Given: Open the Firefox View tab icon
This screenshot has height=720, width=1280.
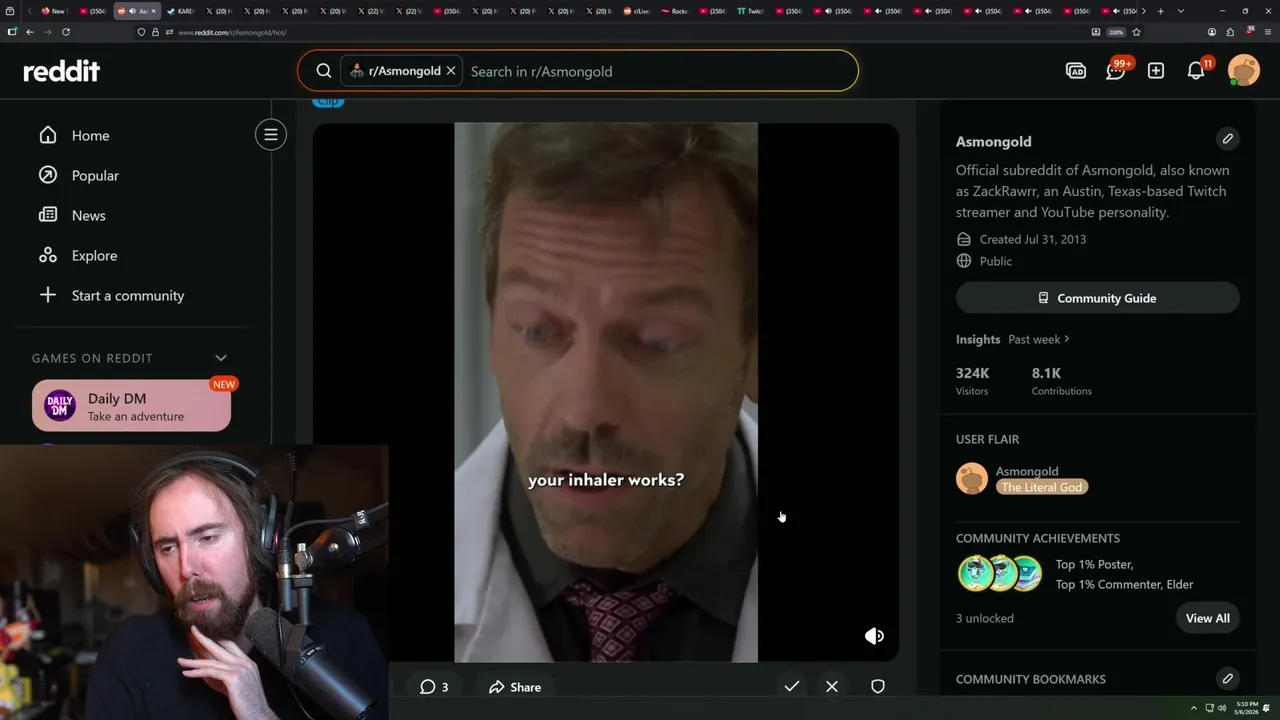Looking at the screenshot, I should (x=11, y=11).
